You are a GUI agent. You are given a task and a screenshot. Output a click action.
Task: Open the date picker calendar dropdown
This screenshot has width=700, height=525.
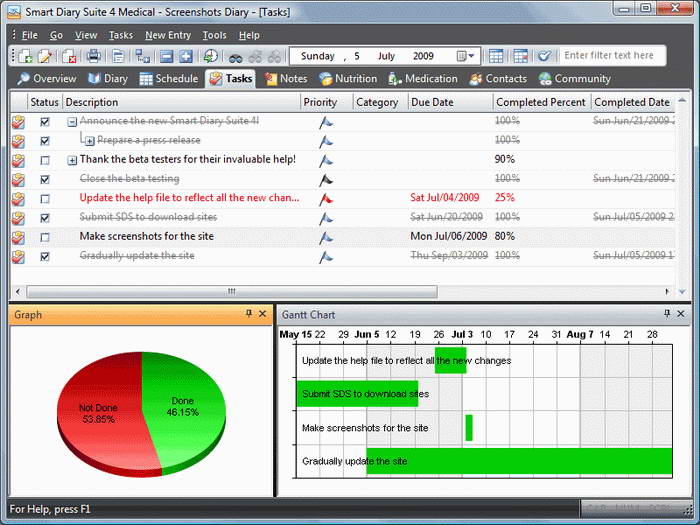click(466, 56)
